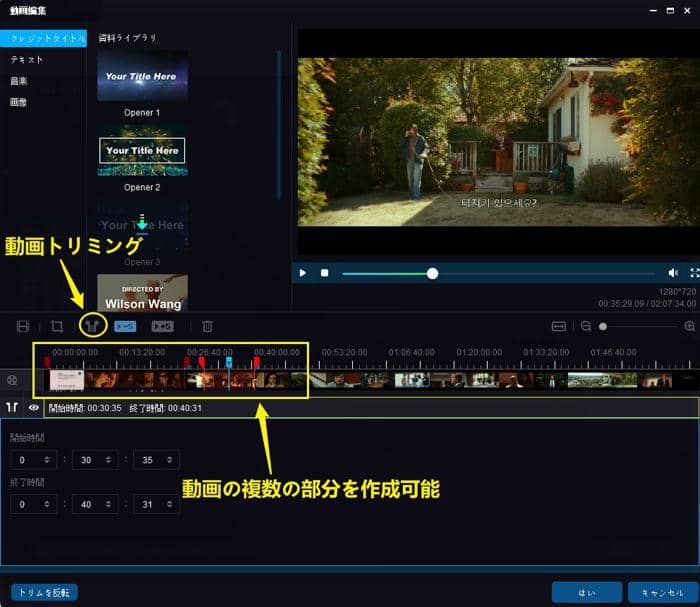Click the red marker at timeline start
This screenshot has height=607, width=700.
click(x=47, y=362)
